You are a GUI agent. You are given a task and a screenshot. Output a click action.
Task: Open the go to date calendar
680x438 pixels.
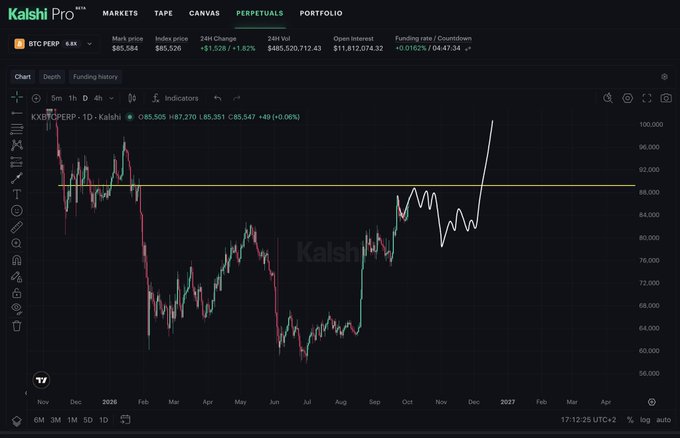tap(125, 419)
